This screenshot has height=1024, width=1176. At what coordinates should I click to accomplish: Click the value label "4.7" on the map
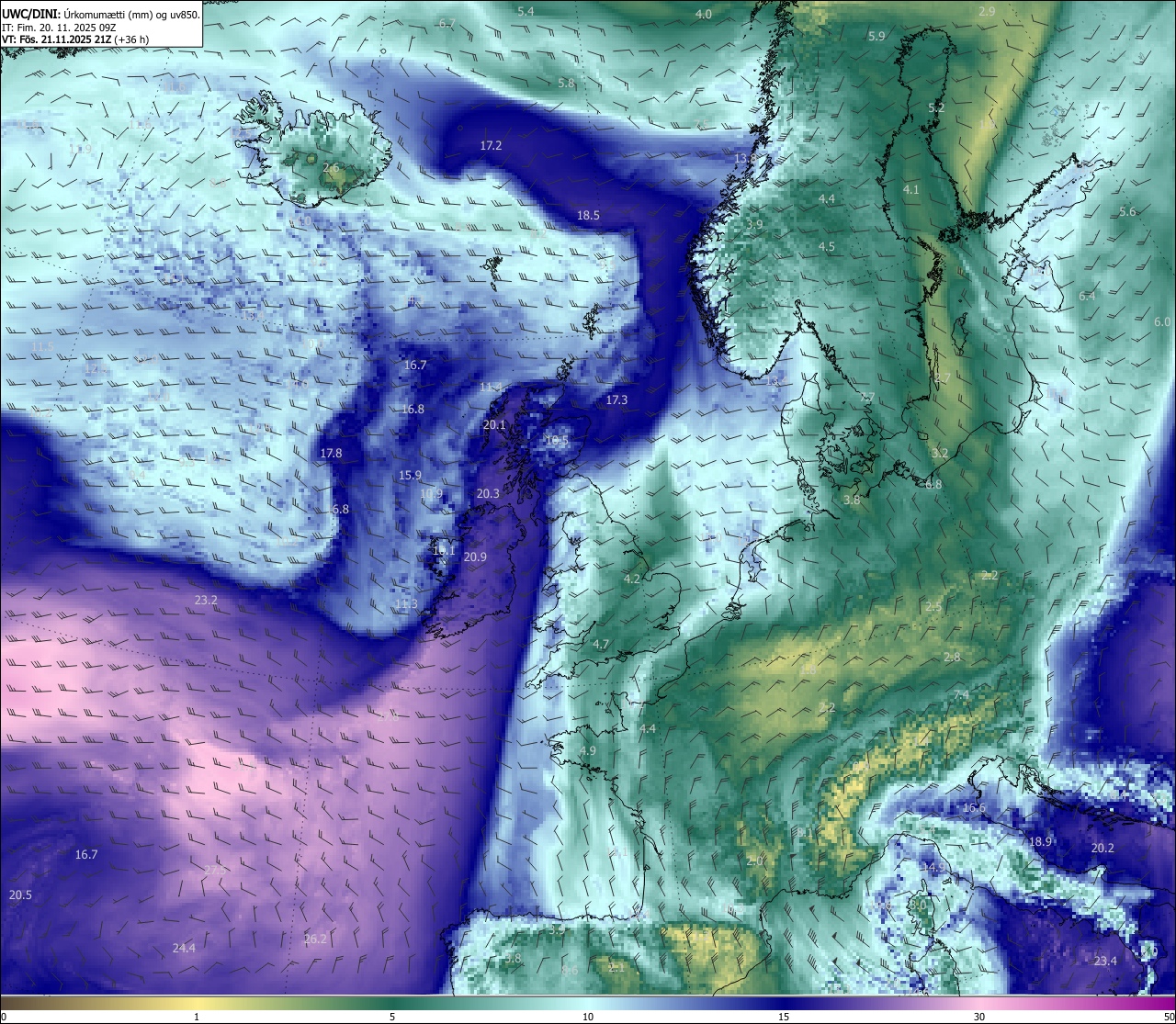tap(601, 646)
